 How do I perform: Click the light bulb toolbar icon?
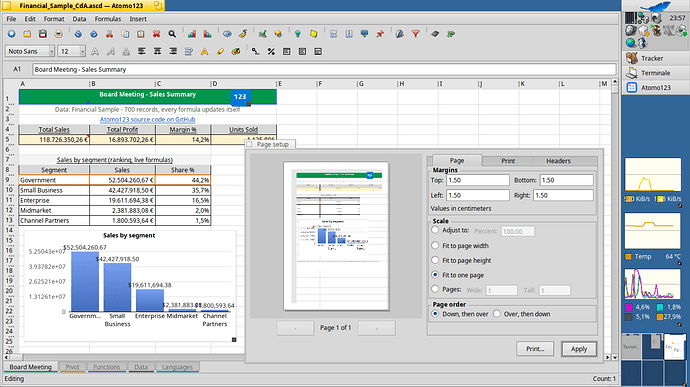tap(298, 34)
